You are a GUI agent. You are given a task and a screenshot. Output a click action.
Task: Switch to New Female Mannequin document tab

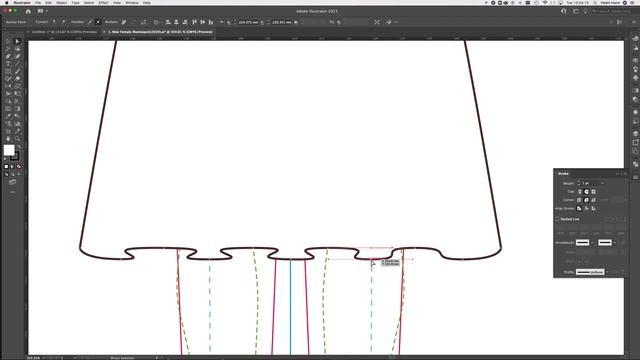click(x=160, y=32)
